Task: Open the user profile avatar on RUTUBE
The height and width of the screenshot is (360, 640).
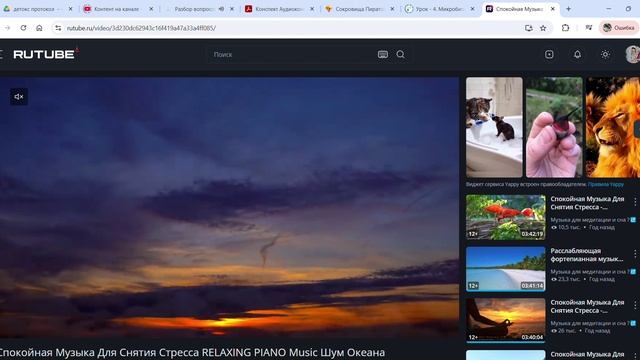Action: [633, 54]
